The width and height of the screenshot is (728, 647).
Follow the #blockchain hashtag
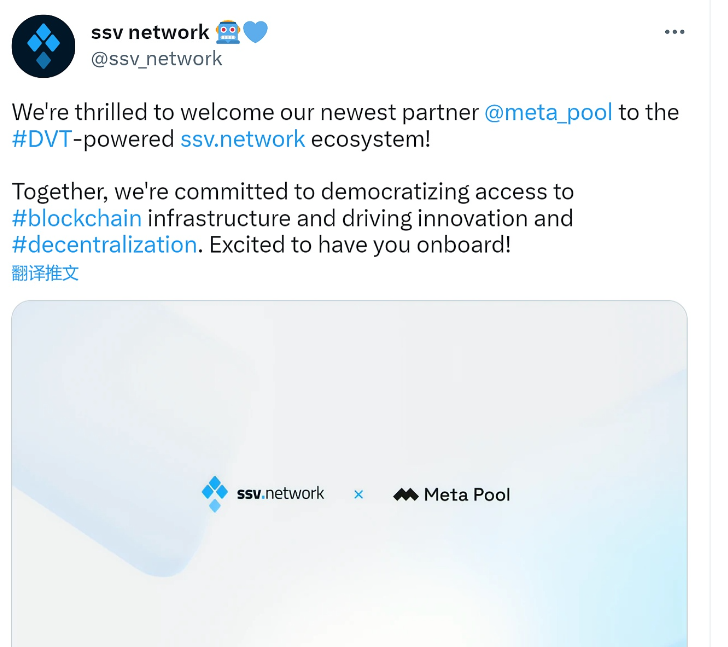(x=77, y=219)
